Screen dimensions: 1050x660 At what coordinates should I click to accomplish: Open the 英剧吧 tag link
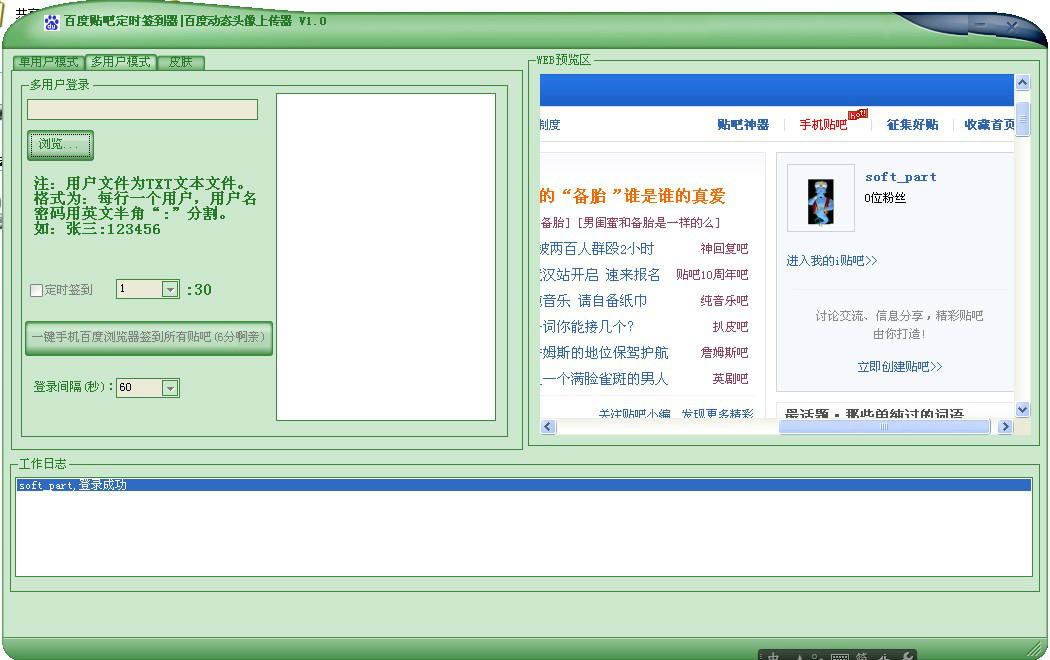click(730, 379)
